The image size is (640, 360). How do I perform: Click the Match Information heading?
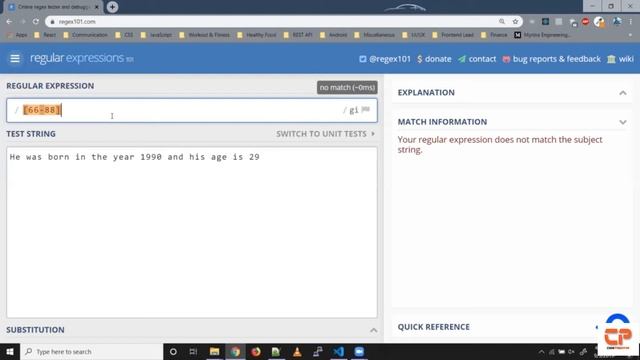pos(442,122)
